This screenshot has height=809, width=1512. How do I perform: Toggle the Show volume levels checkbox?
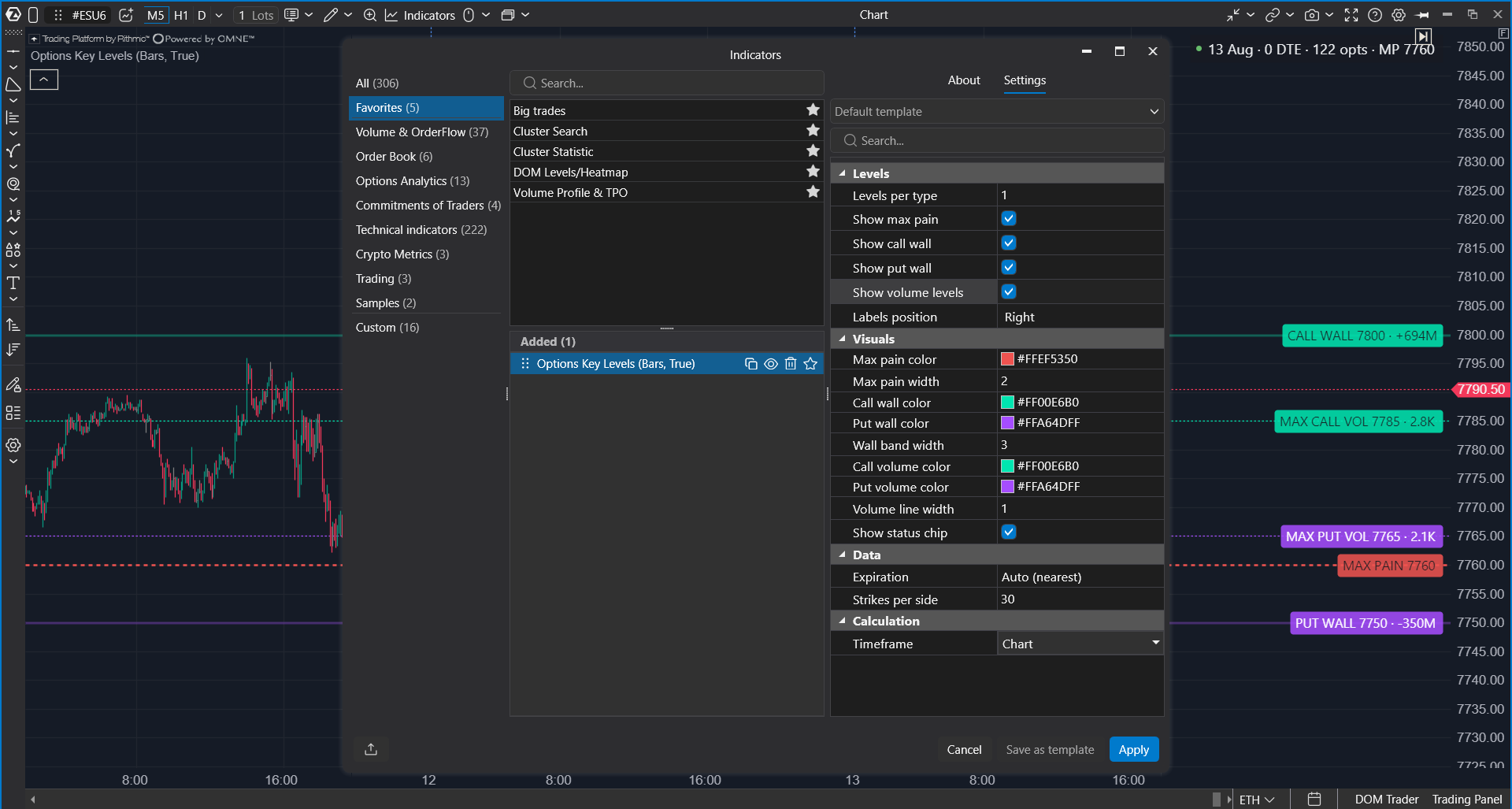point(1009,292)
